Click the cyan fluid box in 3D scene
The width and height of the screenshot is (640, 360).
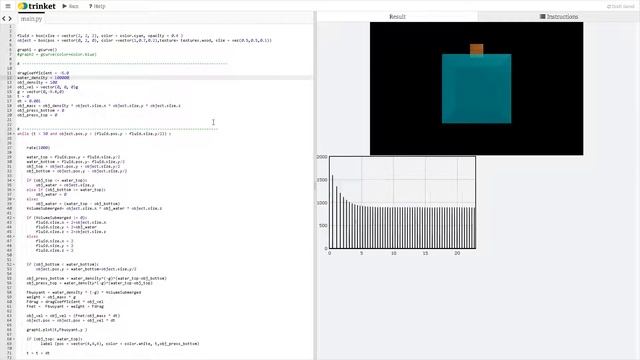476,89
